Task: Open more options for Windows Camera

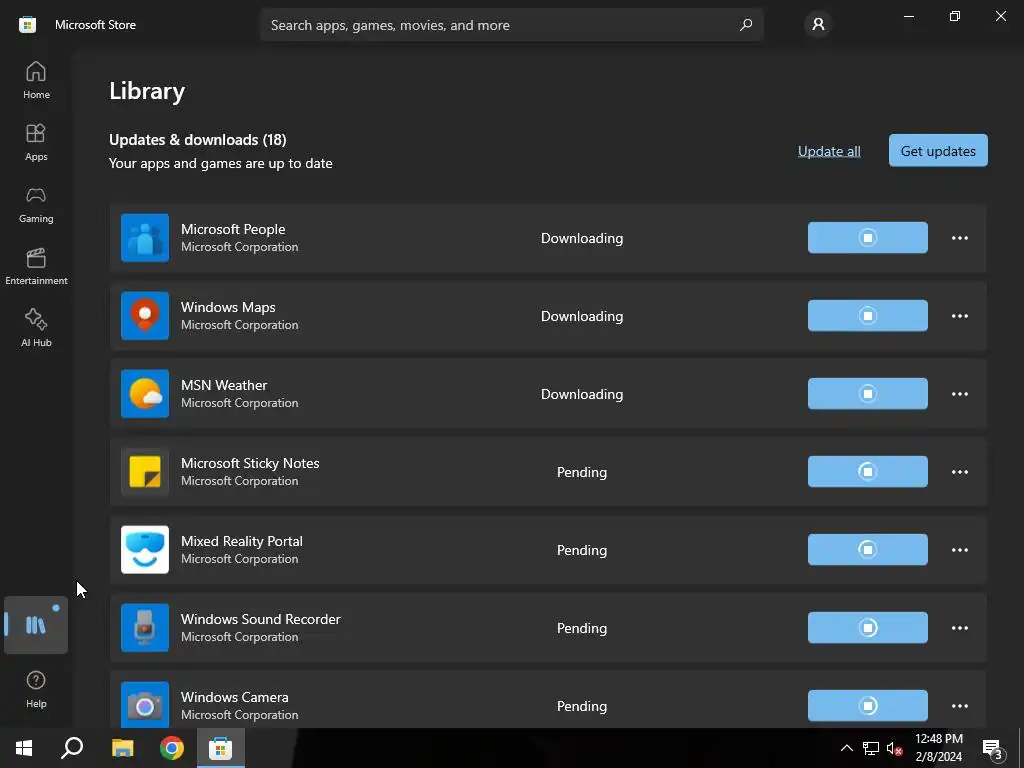Action: click(x=959, y=705)
